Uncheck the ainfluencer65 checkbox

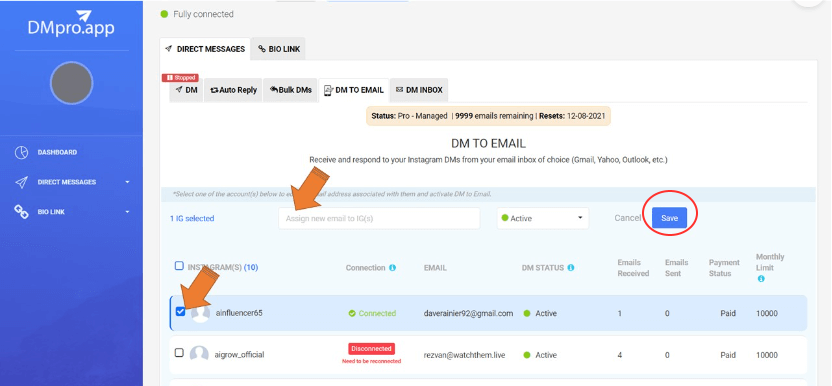(x=180, y=312)
